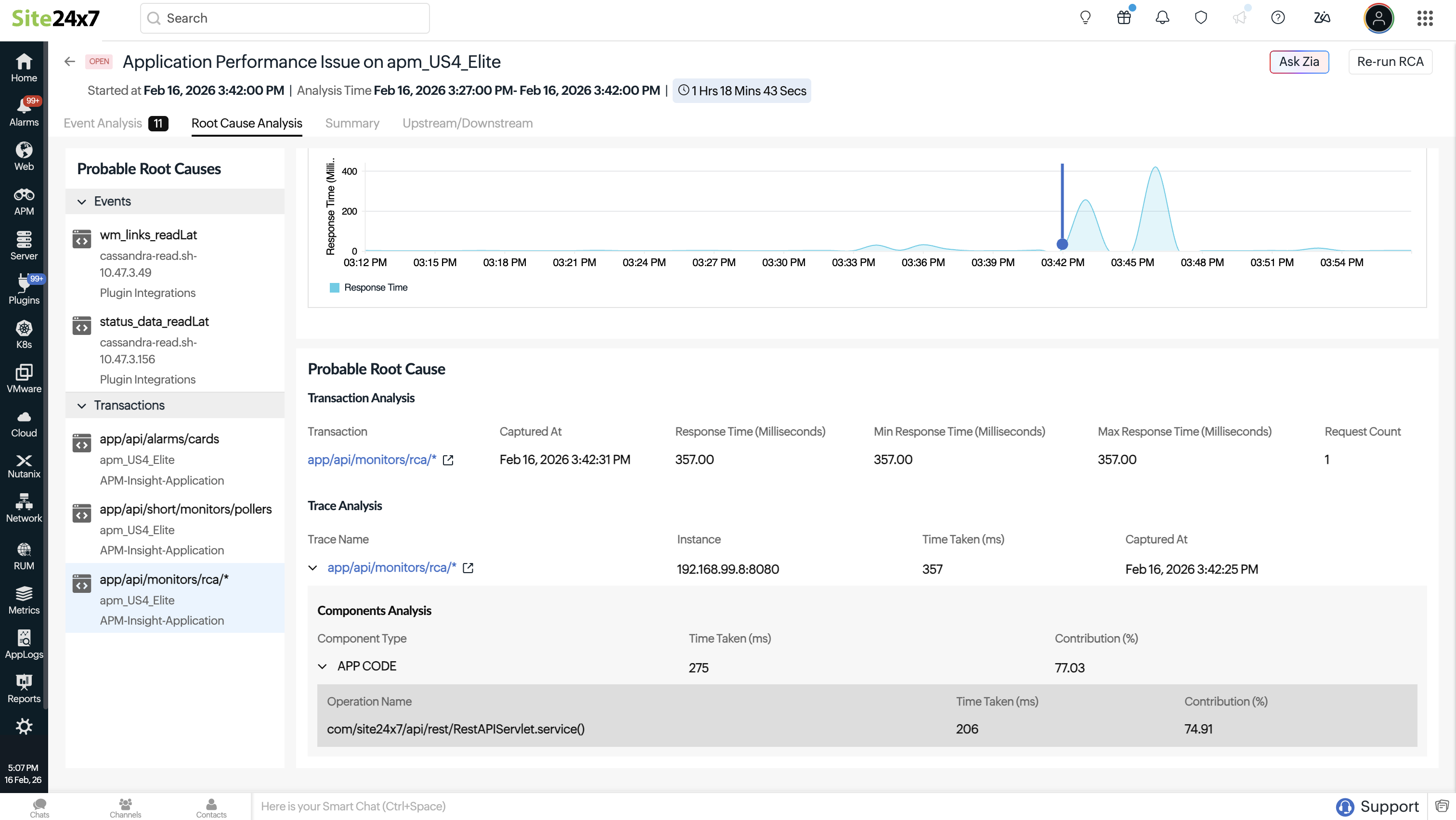Go to Alarms in the sidebar

click(x=24, y=112)
